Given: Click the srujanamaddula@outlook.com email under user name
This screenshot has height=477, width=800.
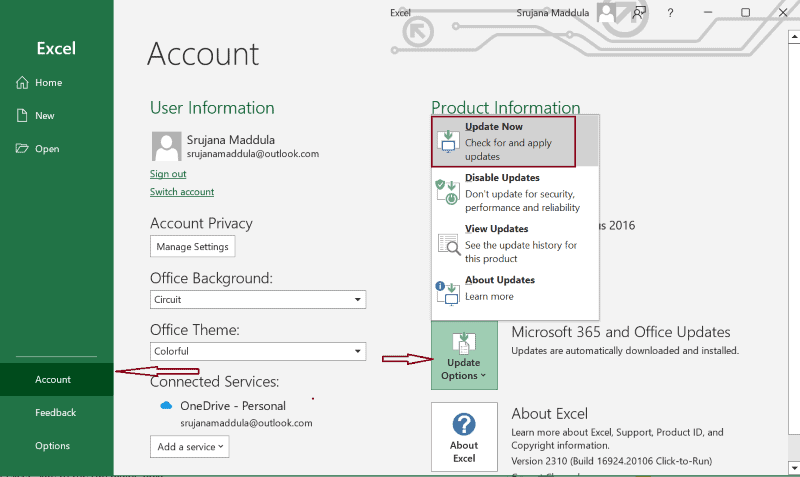Looking at the screenshot, I should (253, 154).
